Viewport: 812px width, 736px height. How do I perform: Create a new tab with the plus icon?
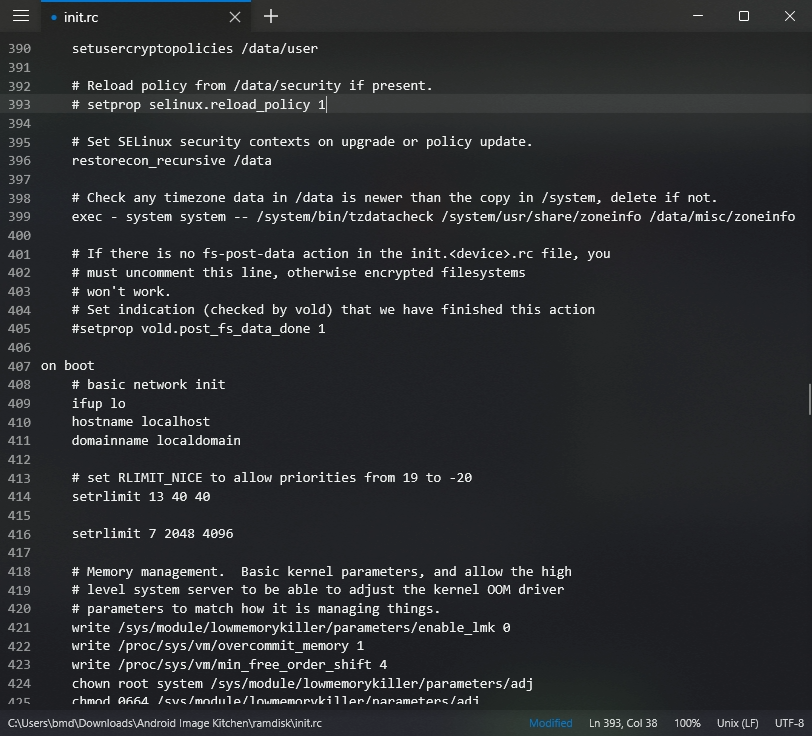(x=270, y=17)
